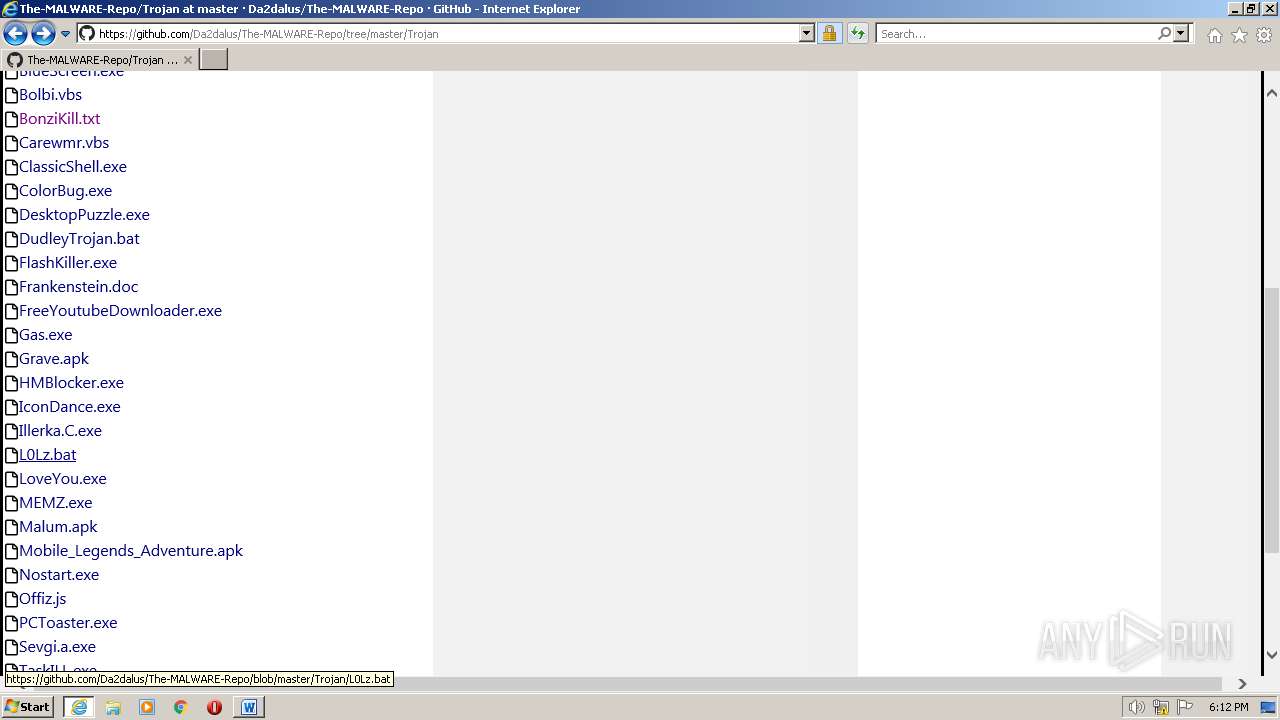The width and height of the screenshot is (1280, 720).
Task: Launch Google Chrome from taskbar
Action: coord(180,707)
